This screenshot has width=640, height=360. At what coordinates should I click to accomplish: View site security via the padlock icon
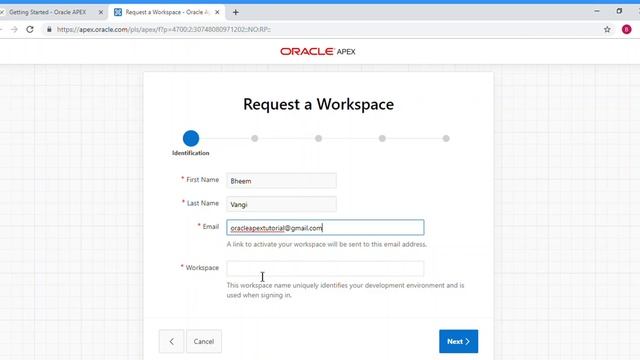49,29
